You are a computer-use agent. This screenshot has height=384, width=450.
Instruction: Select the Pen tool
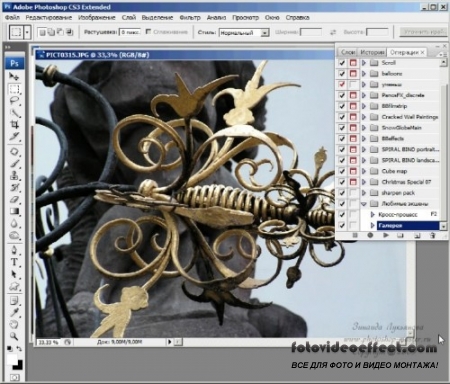coord(14,250)
